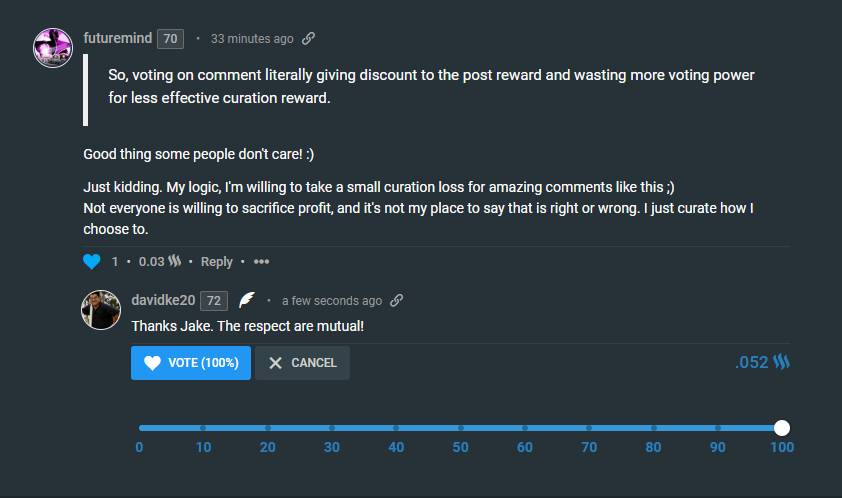Image resolution: width=842 pixels, height=498 pixels.
Task: Open futuremind's avatar profile picture
Action: click(x=52, y=47)
